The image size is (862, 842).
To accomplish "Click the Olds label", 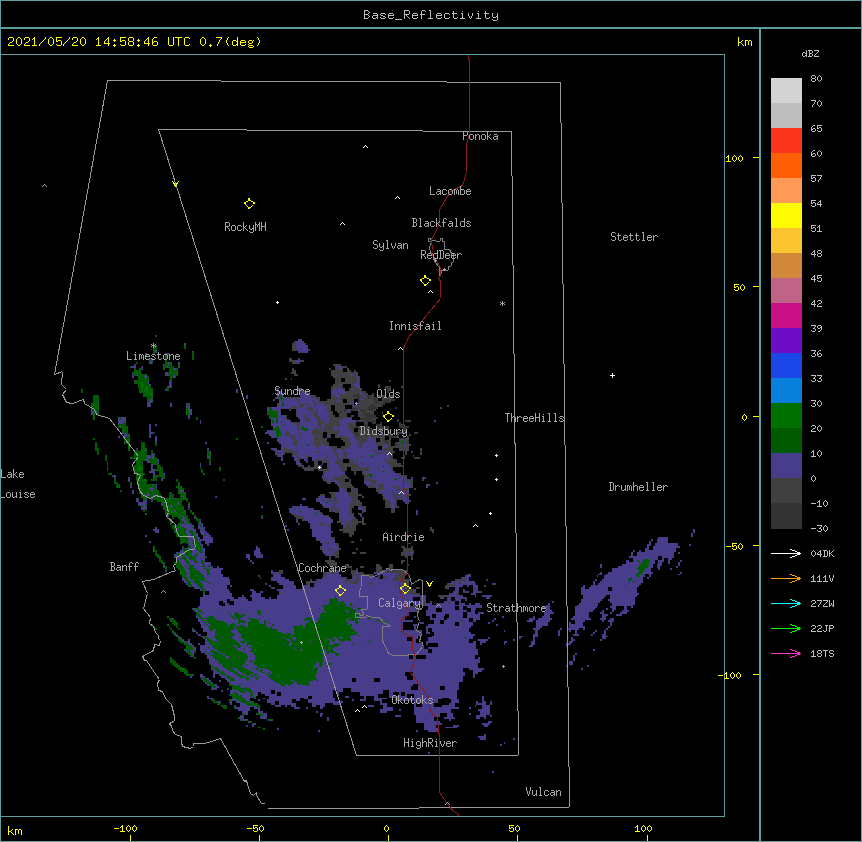I will tap(388, 394).
